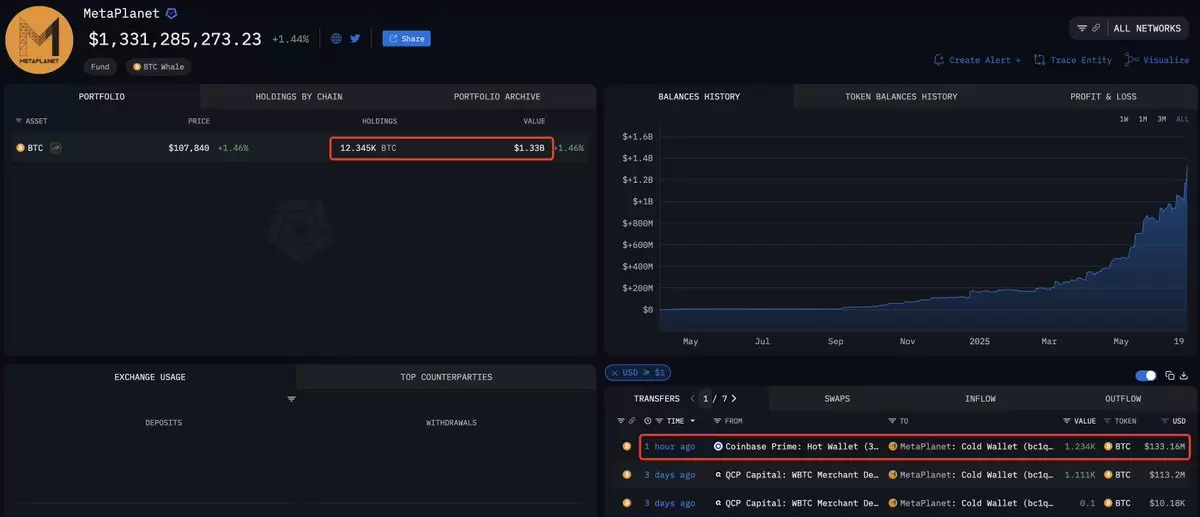Sort portfolio by the ASSET column
Screen dimensions: 1200x517
tap(31, 121)
